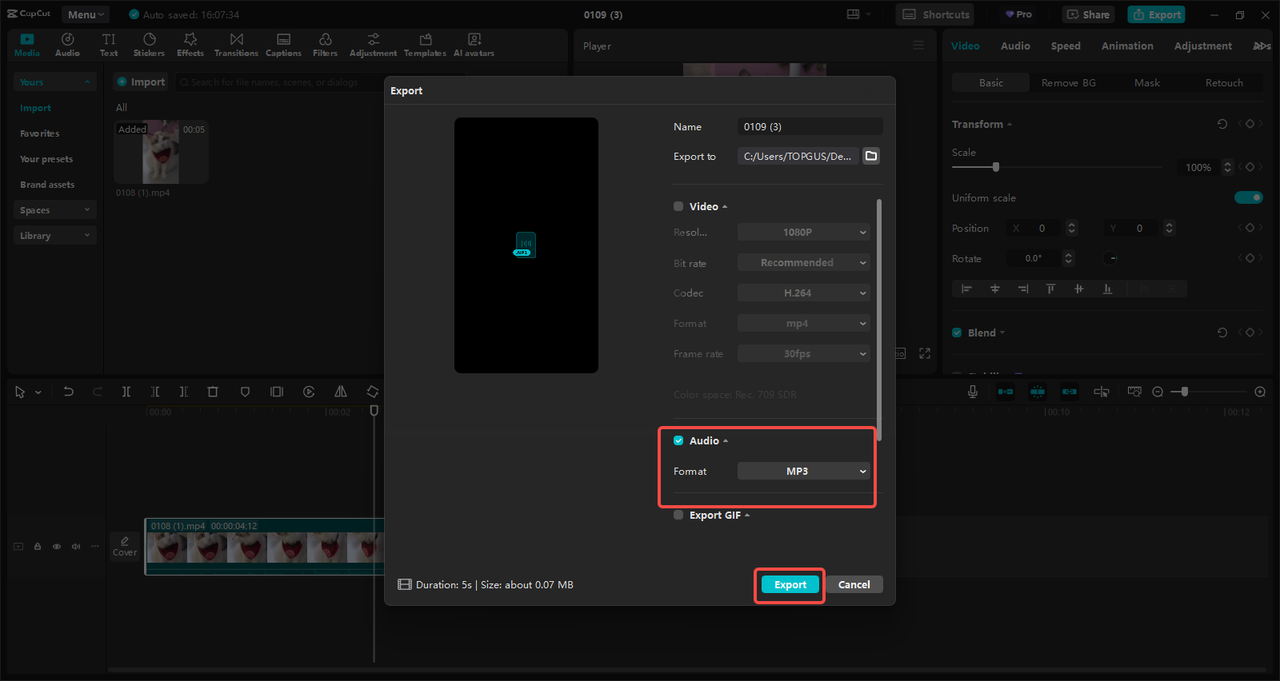This screenshot has height=681, width=1280.
Task: Switch to the Adjustment tab in right panel
Action: (x=1203, y=46)
